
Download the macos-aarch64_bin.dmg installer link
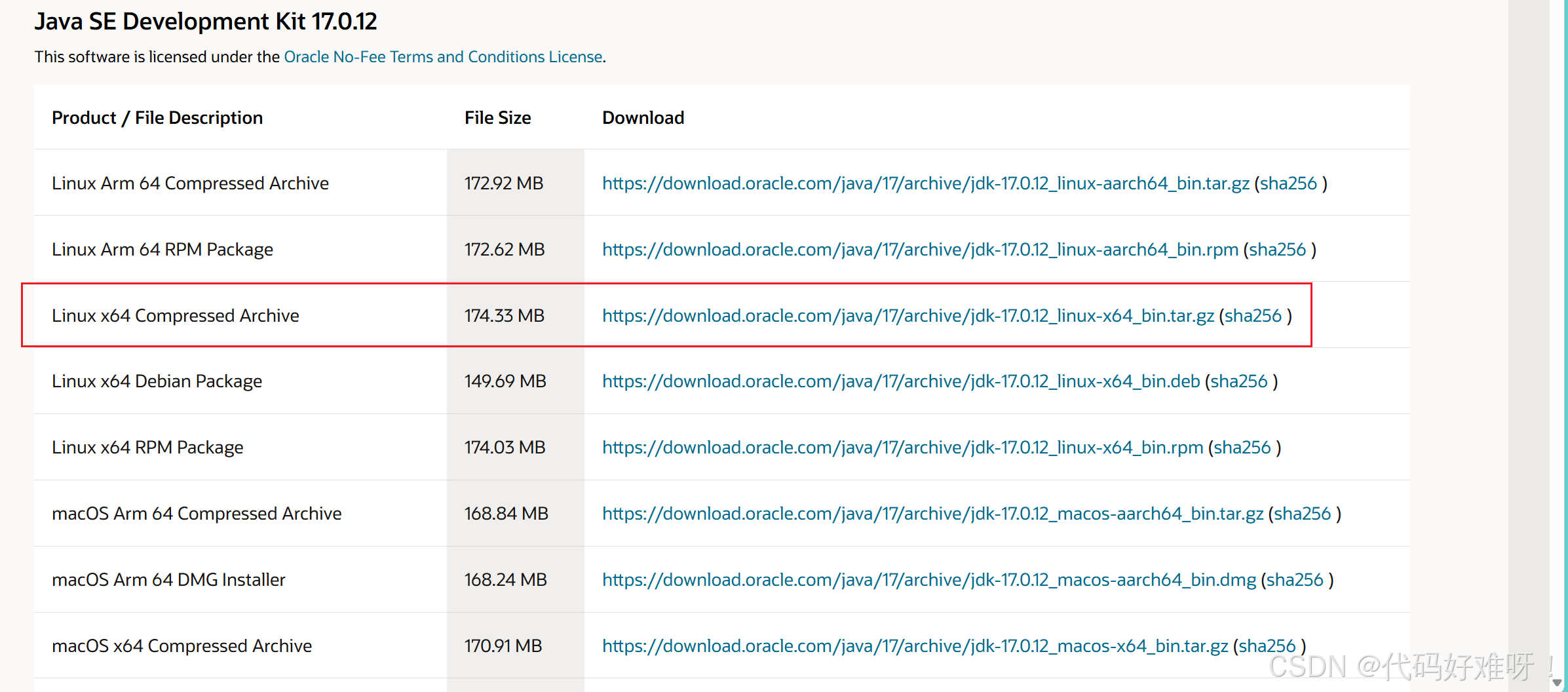[x=929, y=580]
